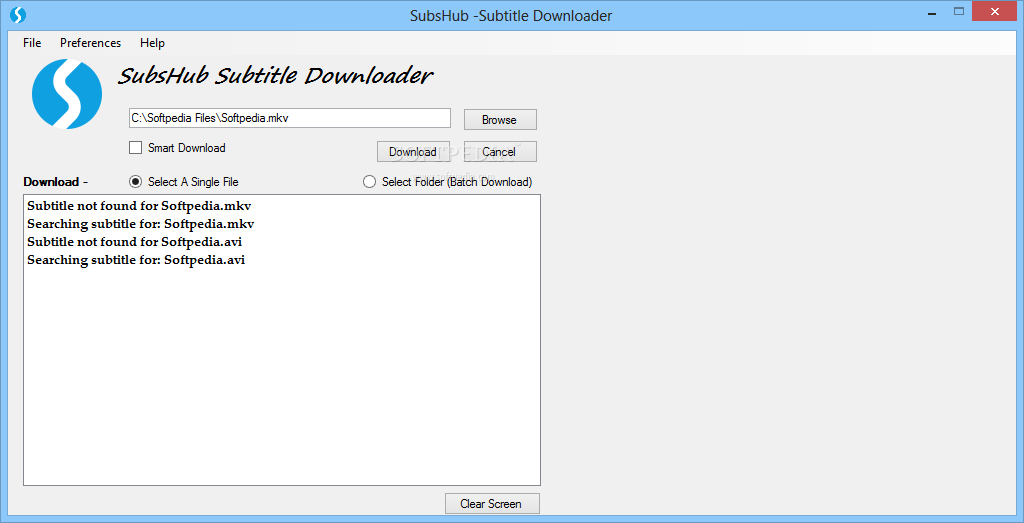1024x523 pixels.
Task: Close the SubsHub window
Action: pyautogui.click(x=995, y=11)
